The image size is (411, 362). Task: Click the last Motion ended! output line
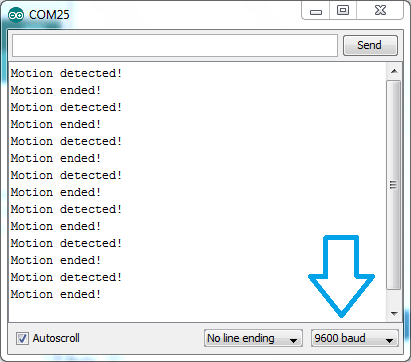[x=56, y=294]
